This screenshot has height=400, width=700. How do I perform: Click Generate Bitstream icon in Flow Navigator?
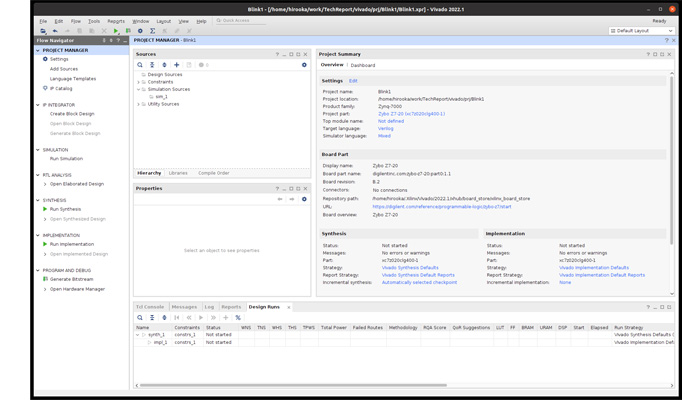45,279
